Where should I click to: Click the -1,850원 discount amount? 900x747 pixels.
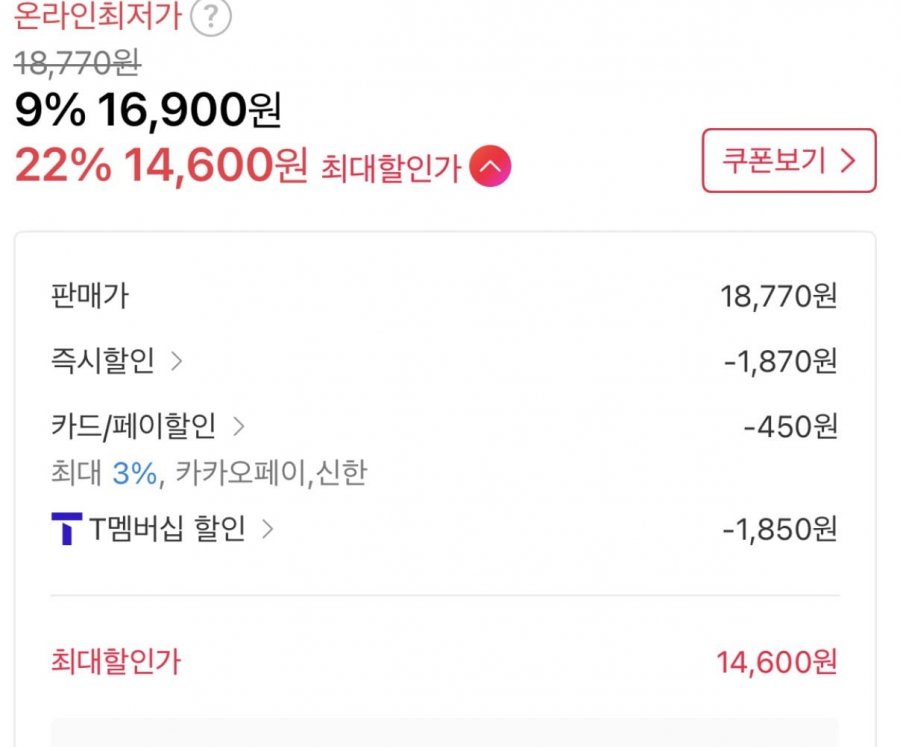[x=779, y=530]
